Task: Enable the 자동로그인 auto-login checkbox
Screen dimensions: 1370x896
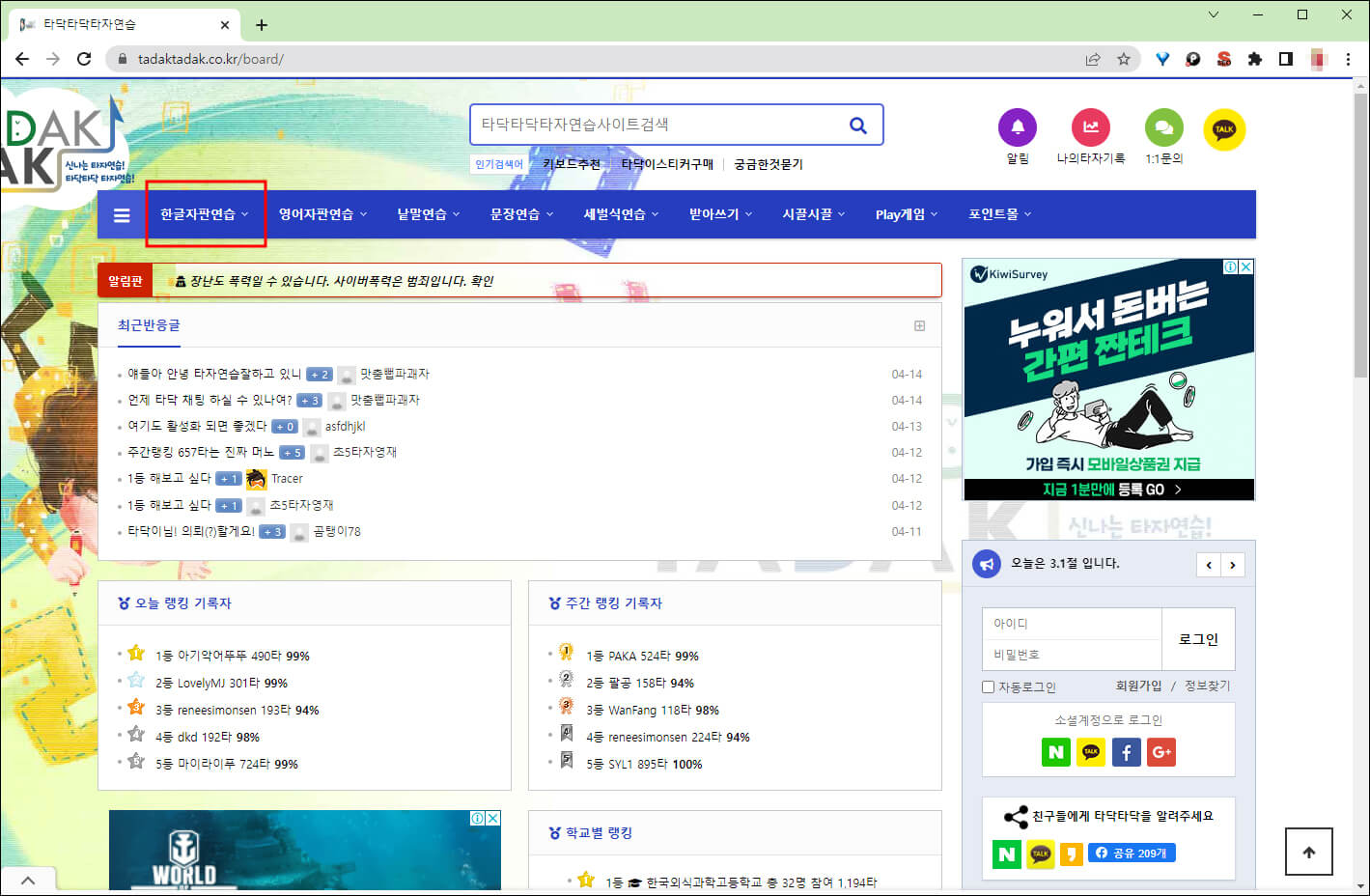Action: 988,686
